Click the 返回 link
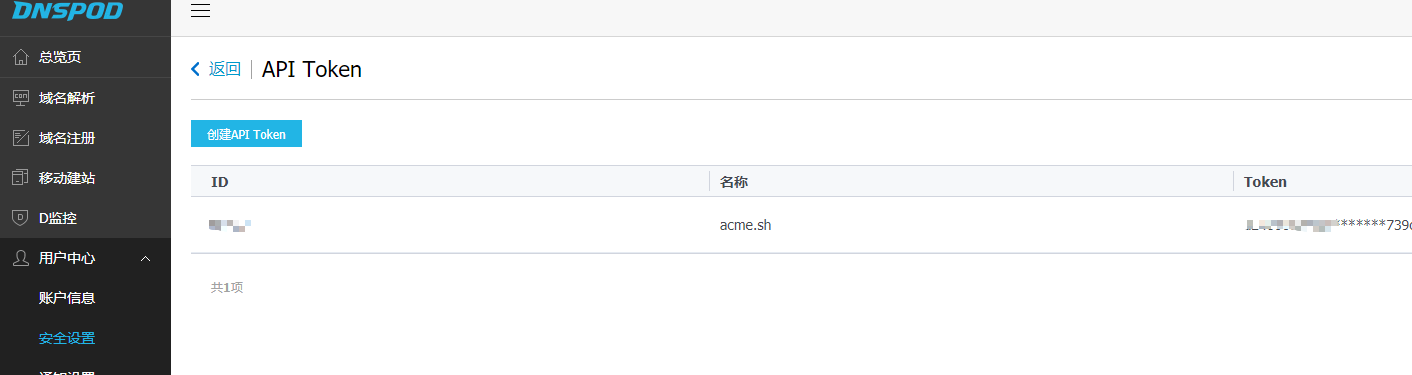Screen dimensions: 1412x375 pos(224,69)
